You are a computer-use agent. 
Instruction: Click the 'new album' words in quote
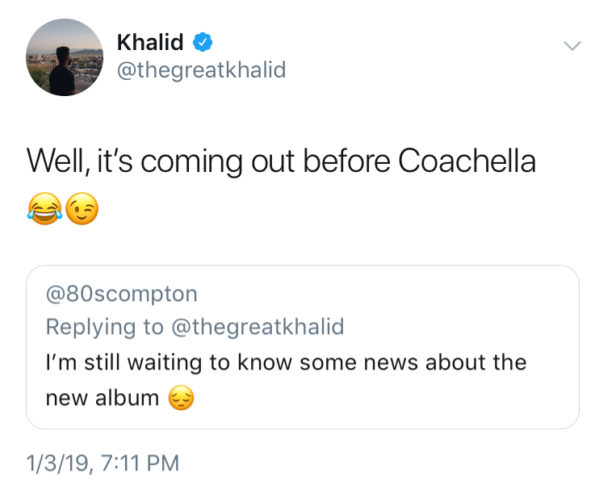pyautogui.click(x=102, y=398)
